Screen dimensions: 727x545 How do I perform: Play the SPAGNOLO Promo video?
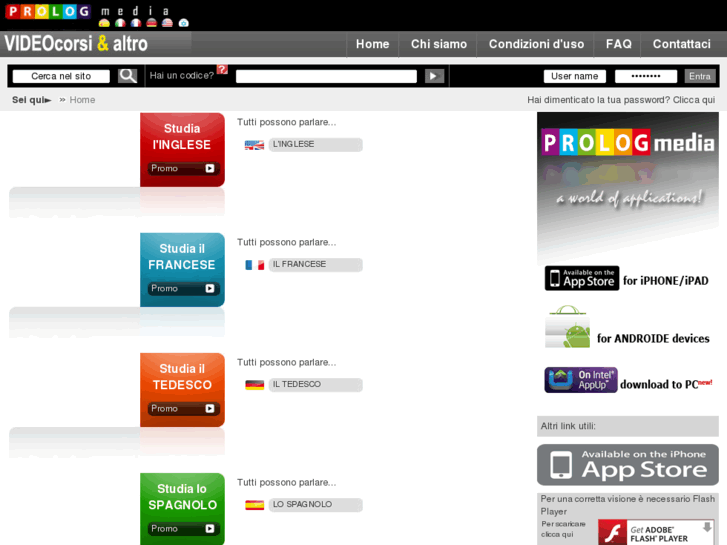(183, 529)
